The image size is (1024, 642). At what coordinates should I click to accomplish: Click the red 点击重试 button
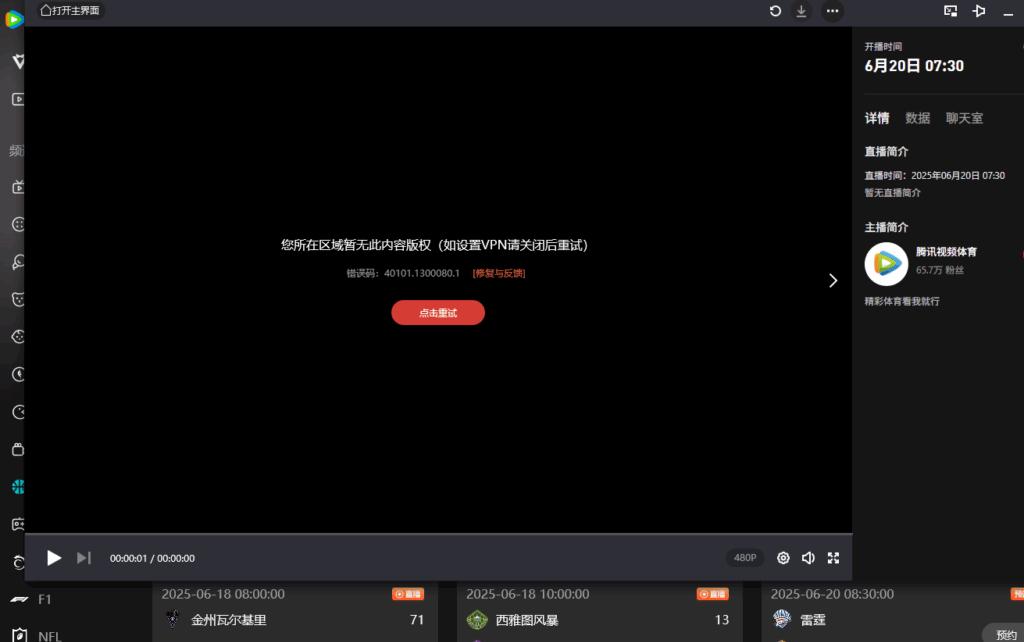438,313
